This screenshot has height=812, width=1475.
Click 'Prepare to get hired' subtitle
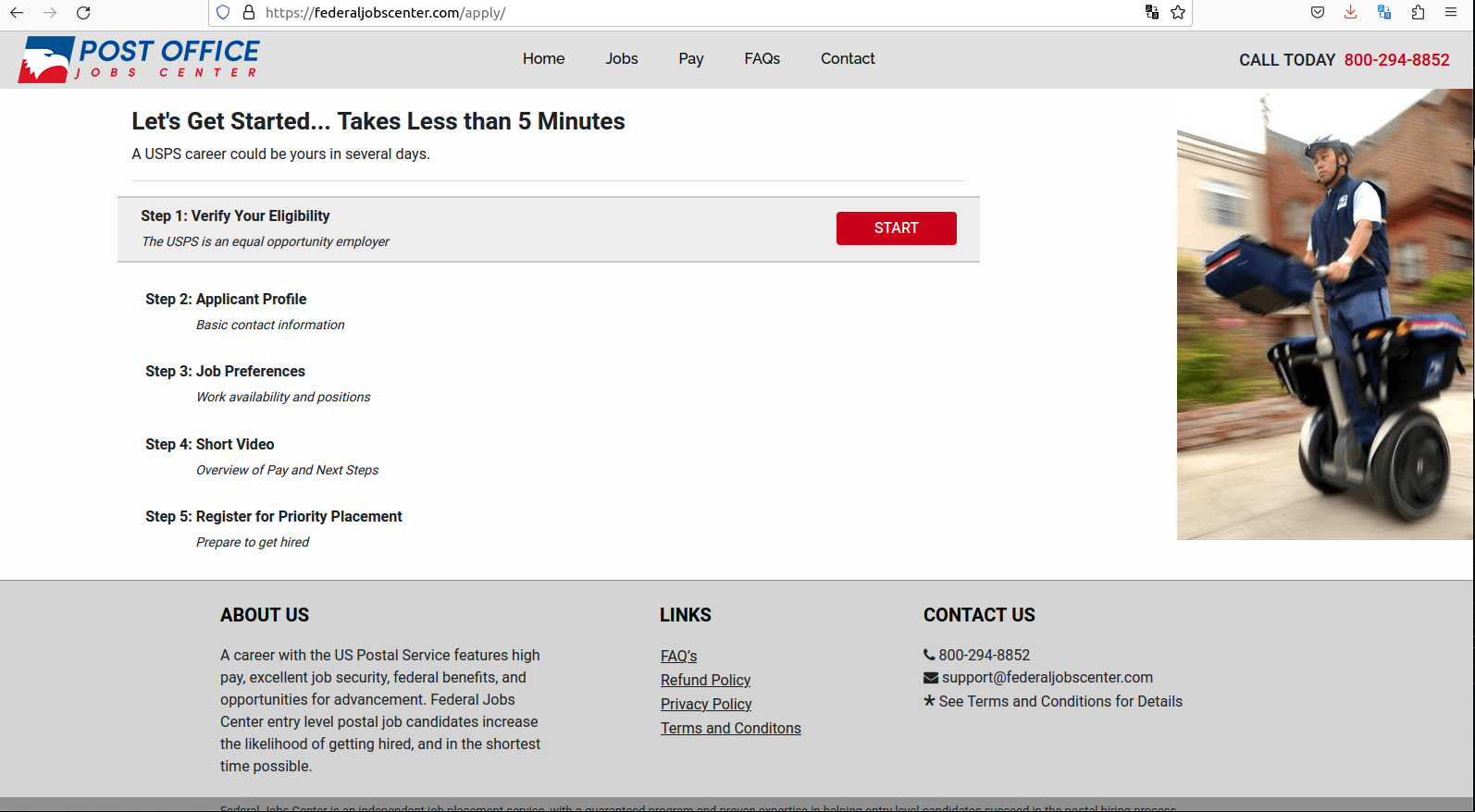(253, 542)
